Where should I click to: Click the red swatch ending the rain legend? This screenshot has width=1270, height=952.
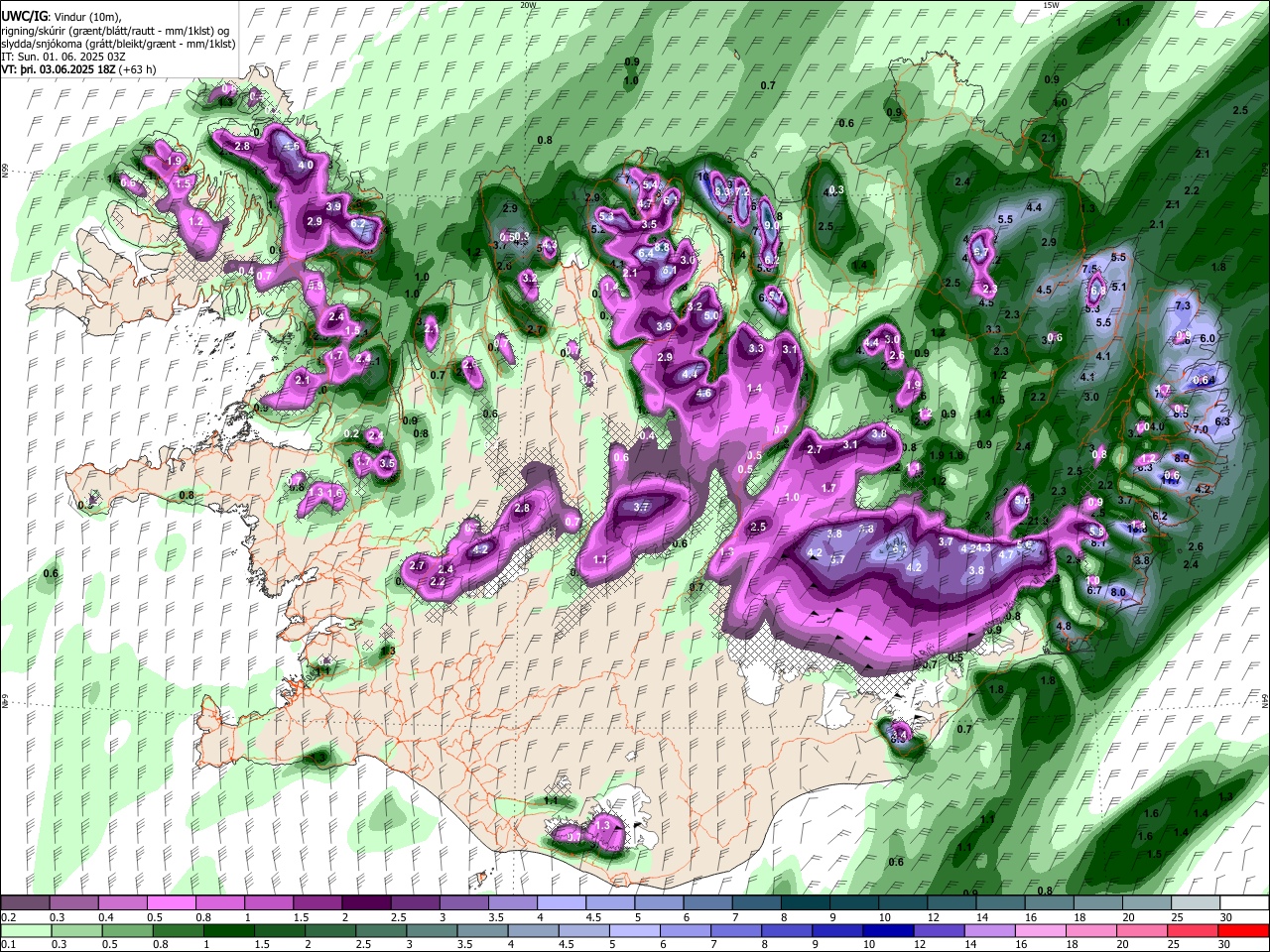click(x=1243, y=930)
